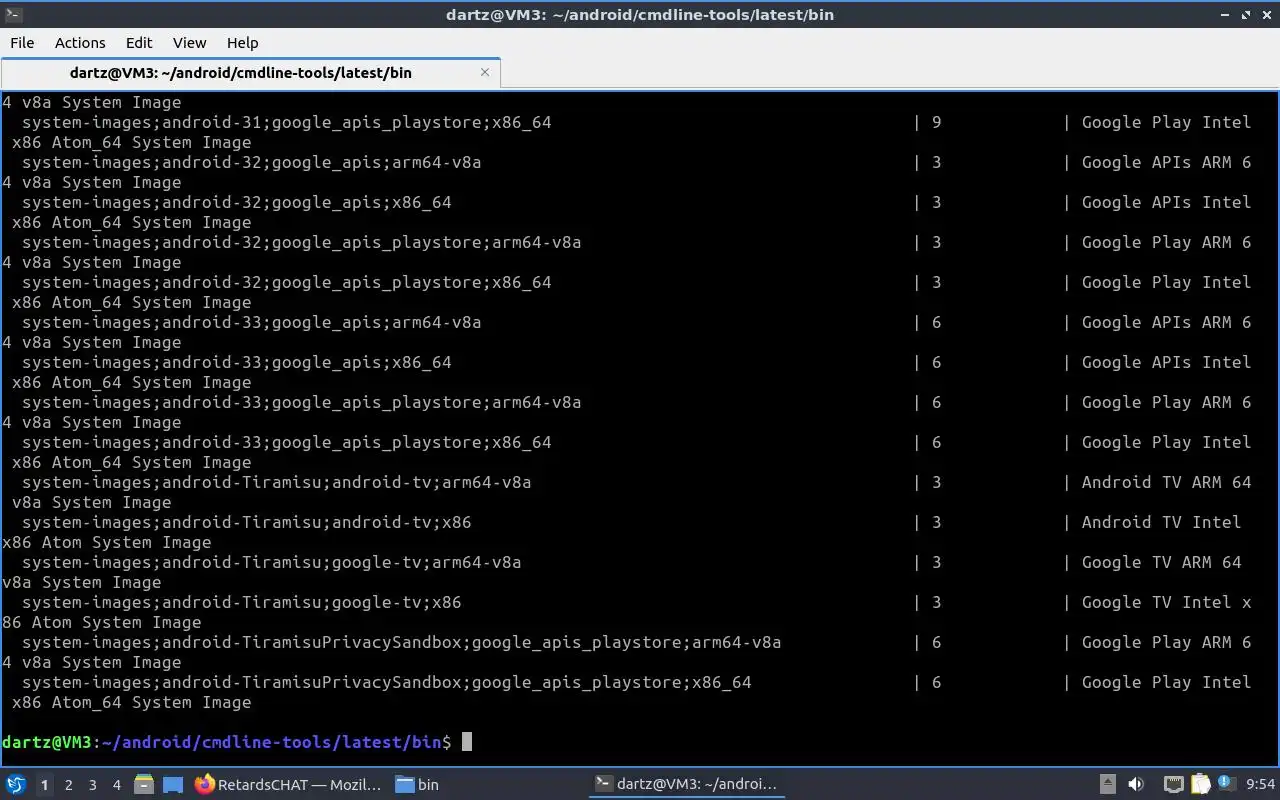This screenshot has width=1280, height=800.
Task: Switch to RetardsCHAT Mozilla taskbar window
Action: (x=289, y=785)
